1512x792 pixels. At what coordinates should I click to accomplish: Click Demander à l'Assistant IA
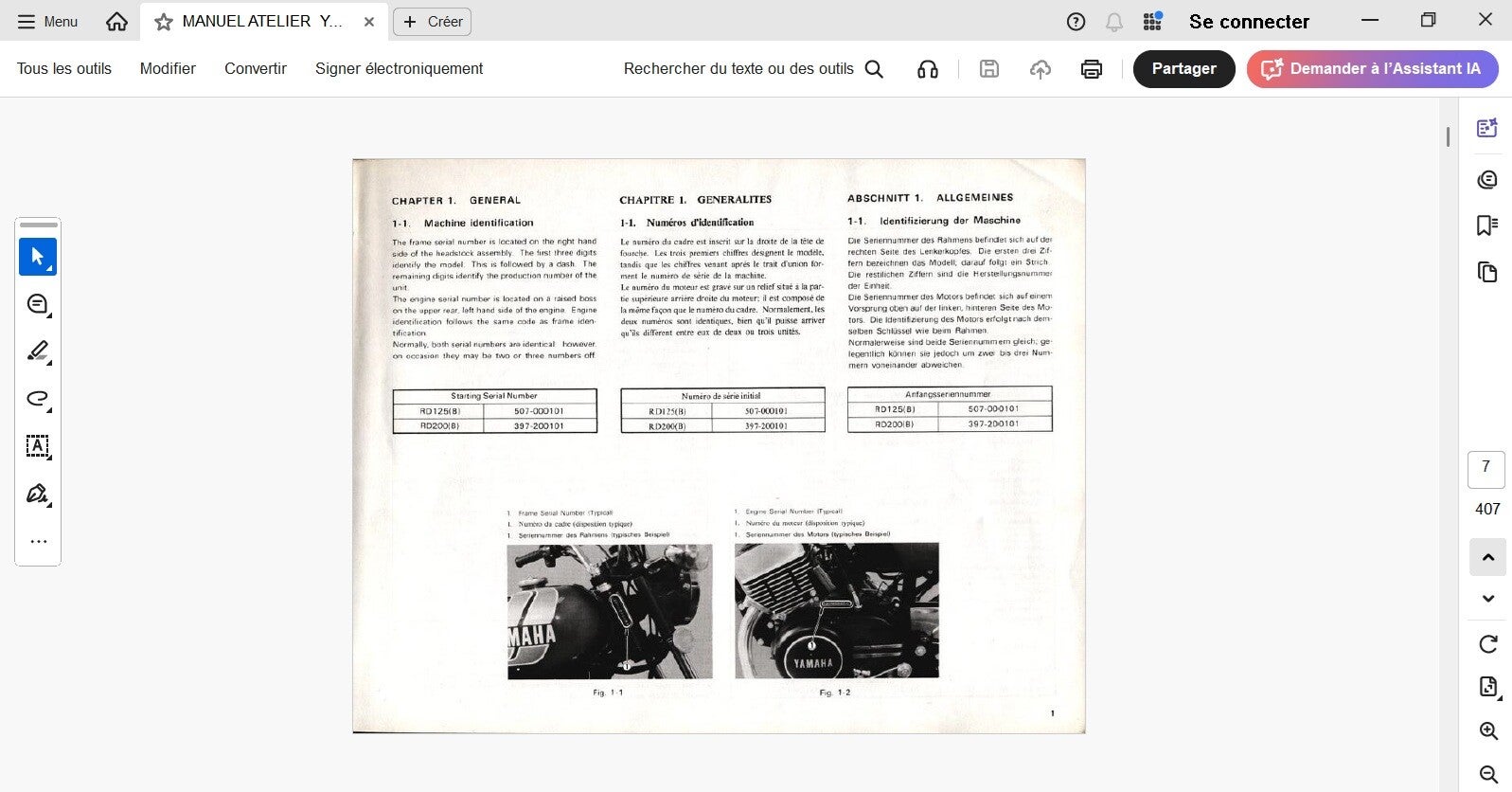click(x=1372, y=69)
